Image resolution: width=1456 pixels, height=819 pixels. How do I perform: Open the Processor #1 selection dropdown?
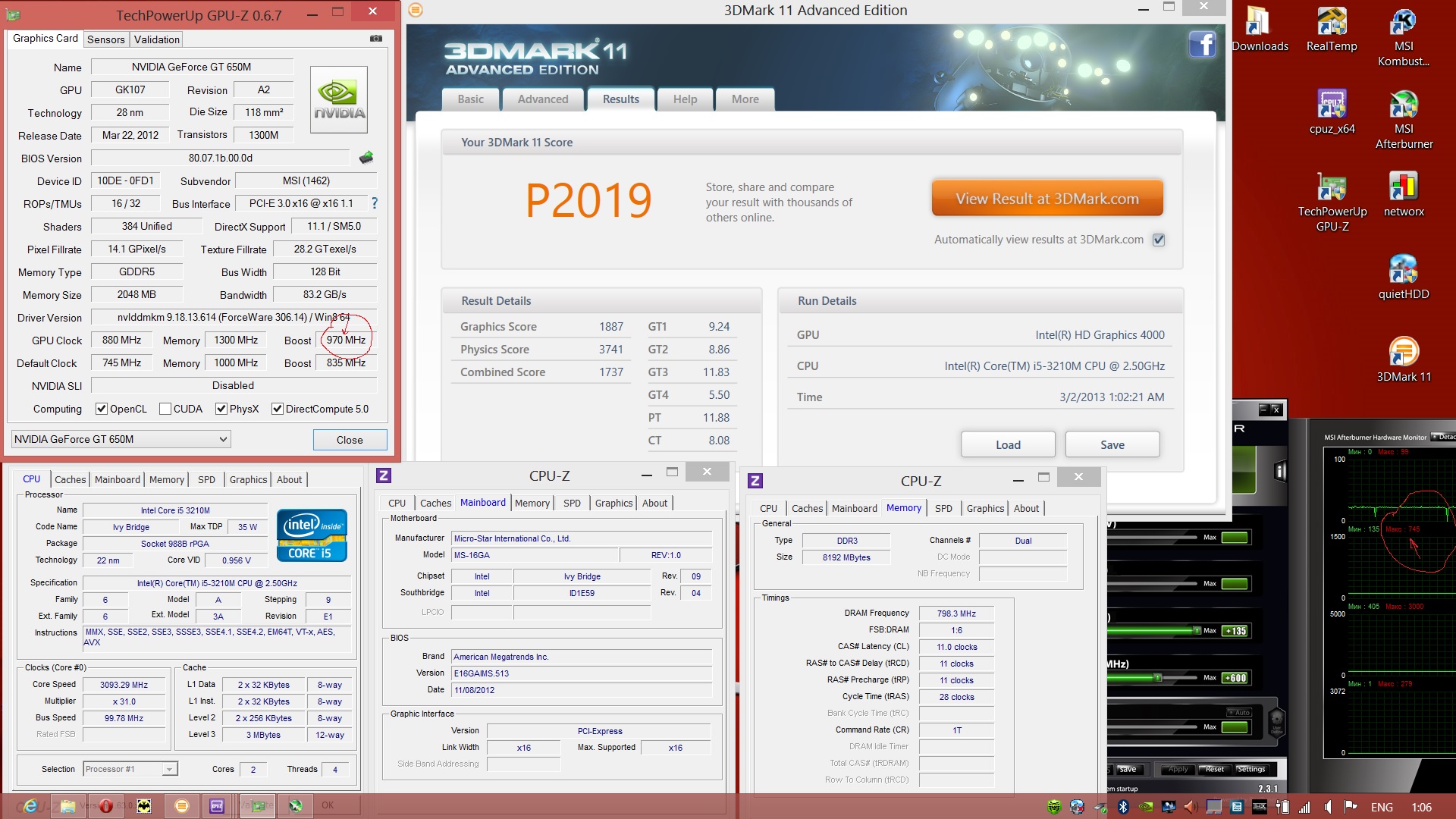(x=130, y=769)
